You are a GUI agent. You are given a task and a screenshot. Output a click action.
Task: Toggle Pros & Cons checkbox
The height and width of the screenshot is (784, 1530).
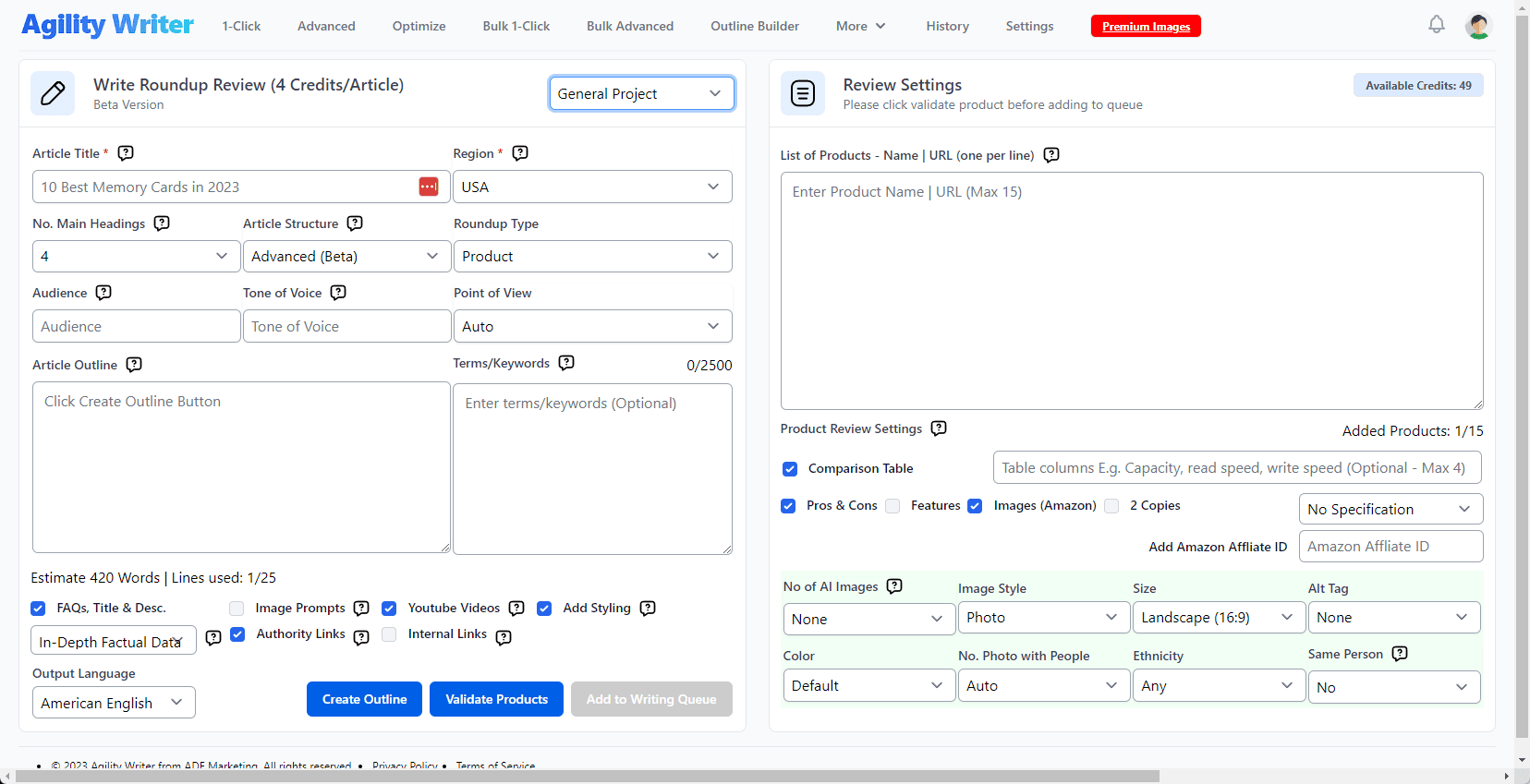(x=788, y=506)
